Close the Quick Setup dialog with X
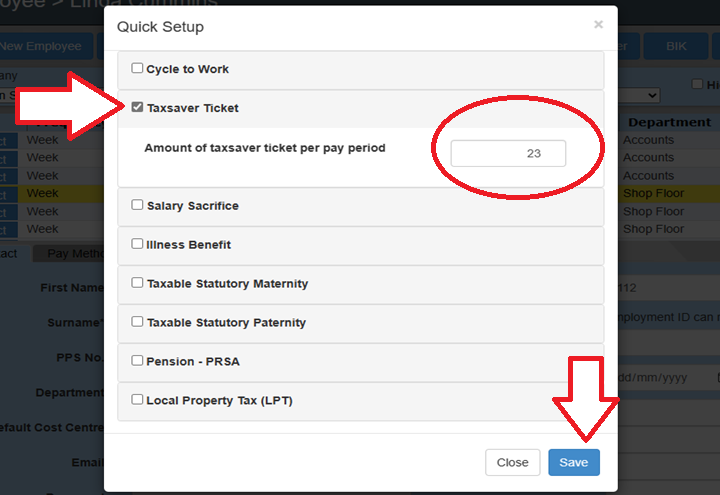 pos(598,24)
